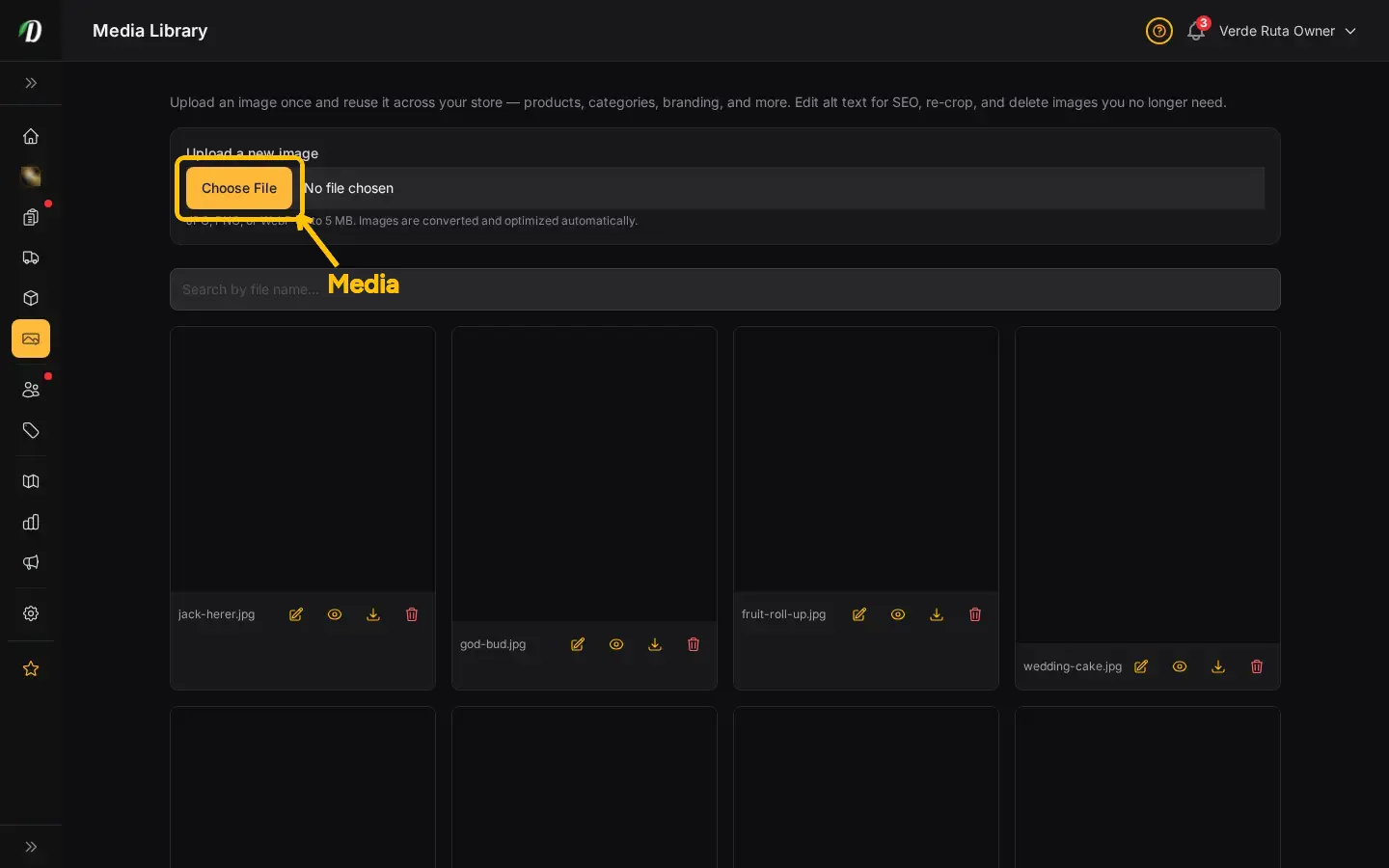The width and height of the screenshot is (1389, 868).
Task: Open the analytics bar chart sidebar icon
Action: [31, 522]
